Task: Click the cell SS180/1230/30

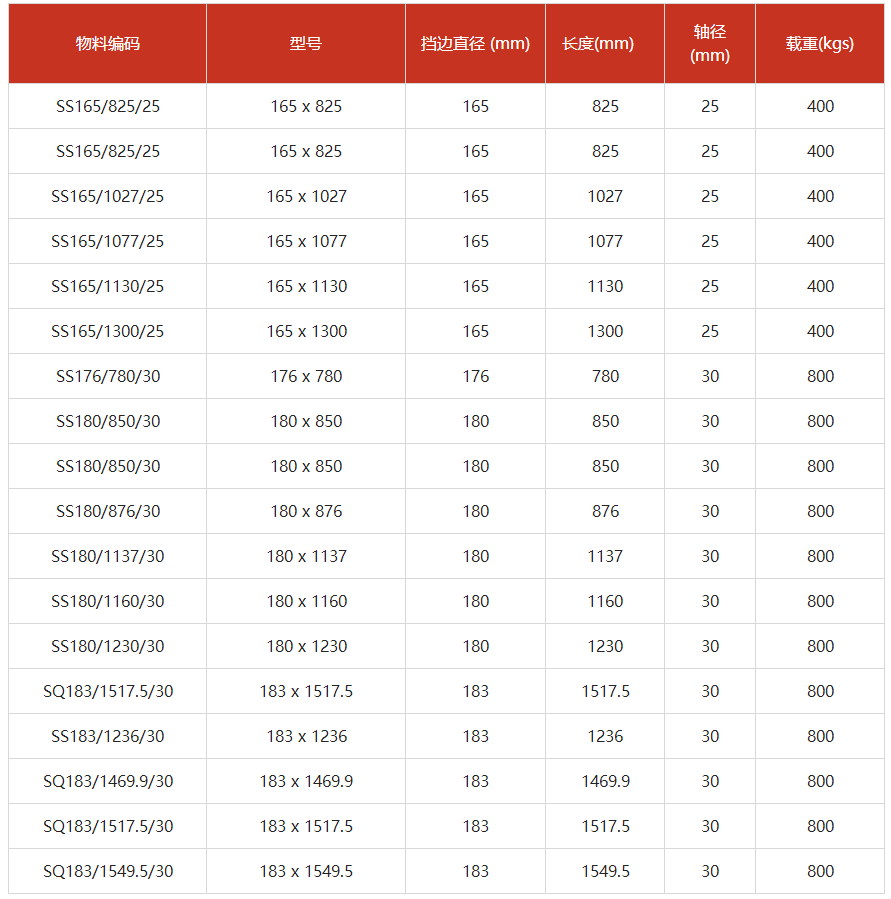Action: point(108,646)
